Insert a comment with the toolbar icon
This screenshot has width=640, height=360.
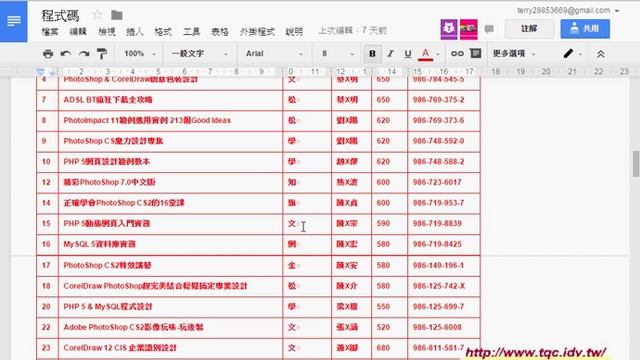tap(476, 53)
